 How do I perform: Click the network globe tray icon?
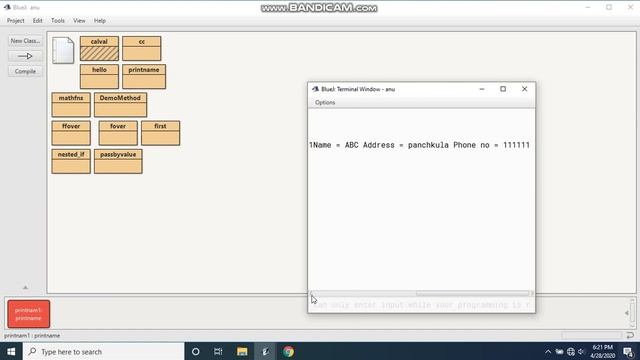click(x=571, y=351)
